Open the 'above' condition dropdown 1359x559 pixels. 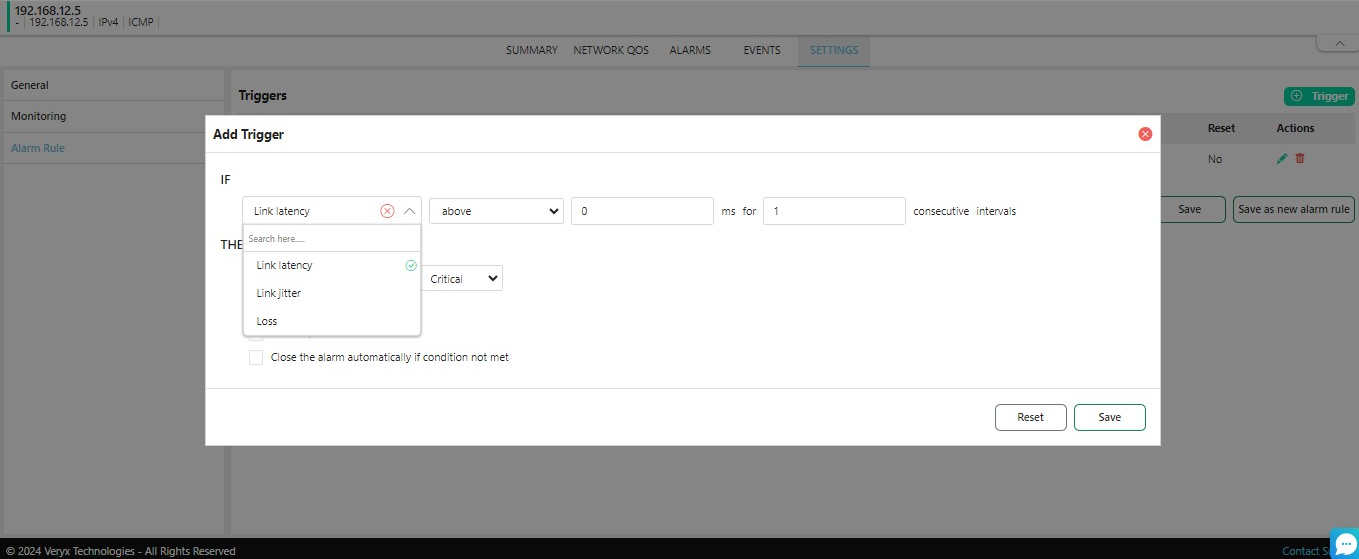point(496,211)
